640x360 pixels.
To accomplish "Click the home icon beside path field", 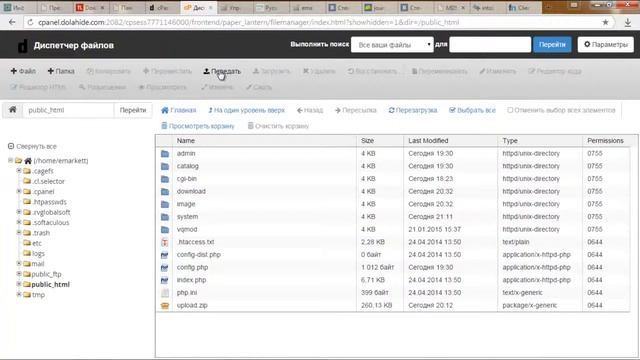I will (x=13, y=110).
